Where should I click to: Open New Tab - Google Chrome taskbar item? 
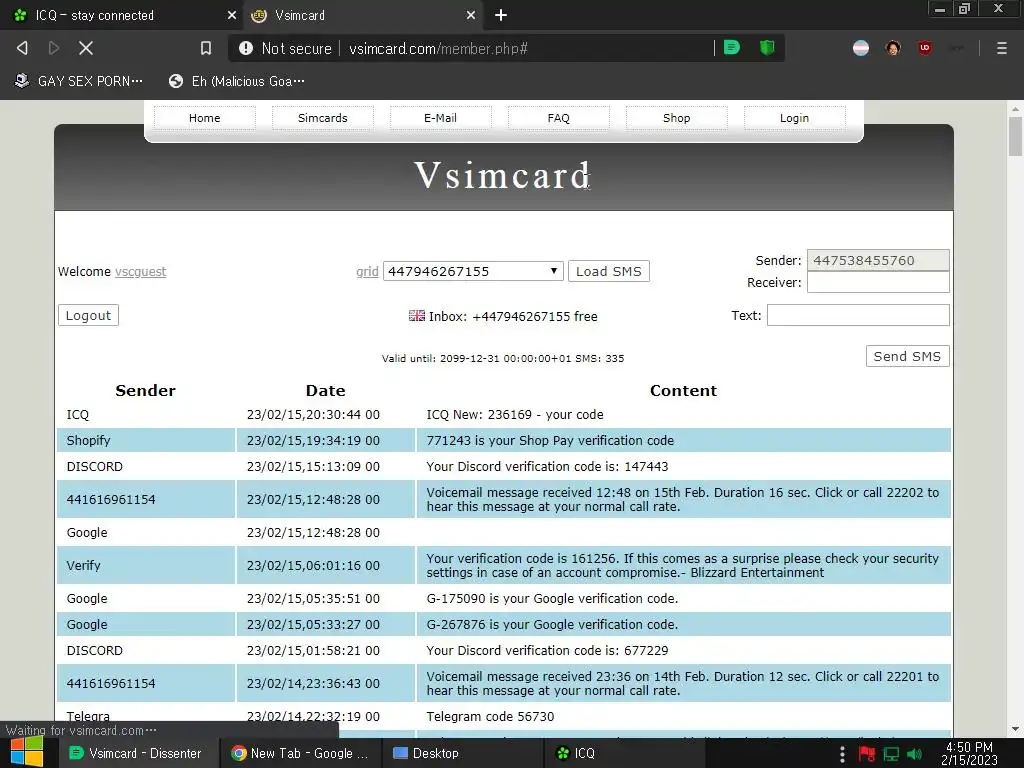[300, 753]
